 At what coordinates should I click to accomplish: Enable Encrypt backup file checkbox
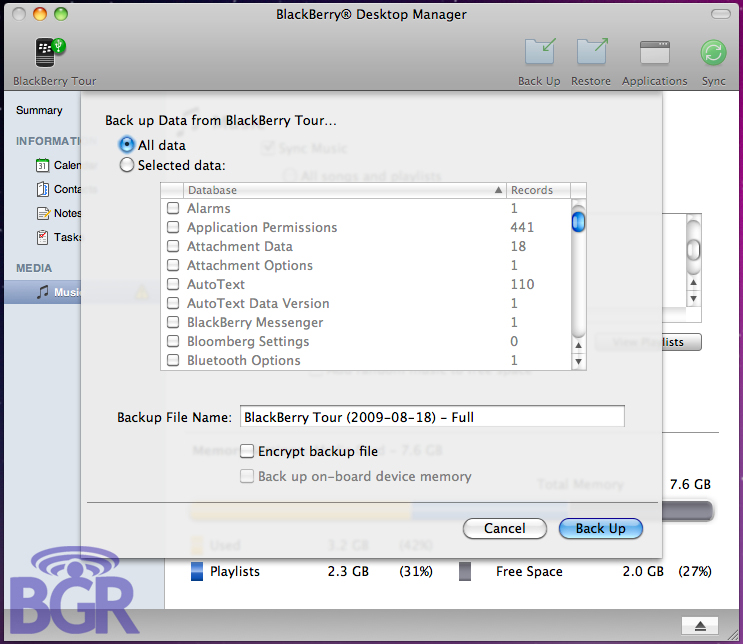click(247, 451)
